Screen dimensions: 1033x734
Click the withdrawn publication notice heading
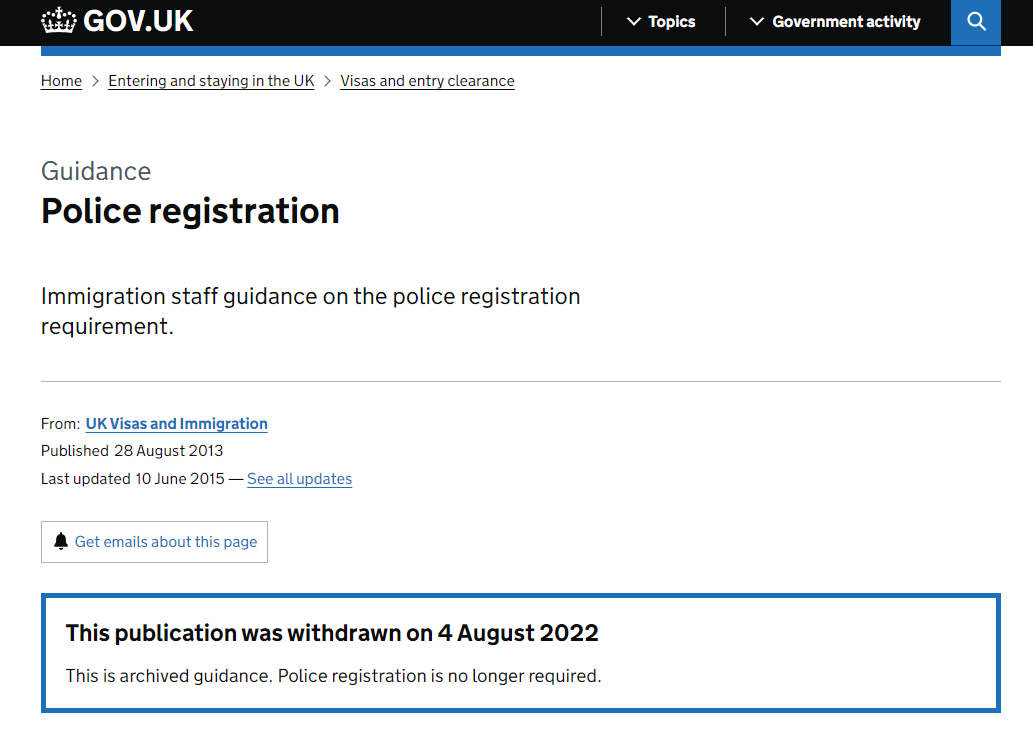(332, 633)
